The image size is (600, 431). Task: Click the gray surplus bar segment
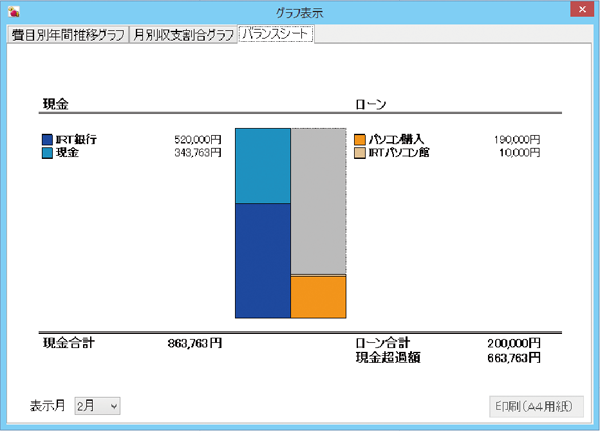pos(318,200)
